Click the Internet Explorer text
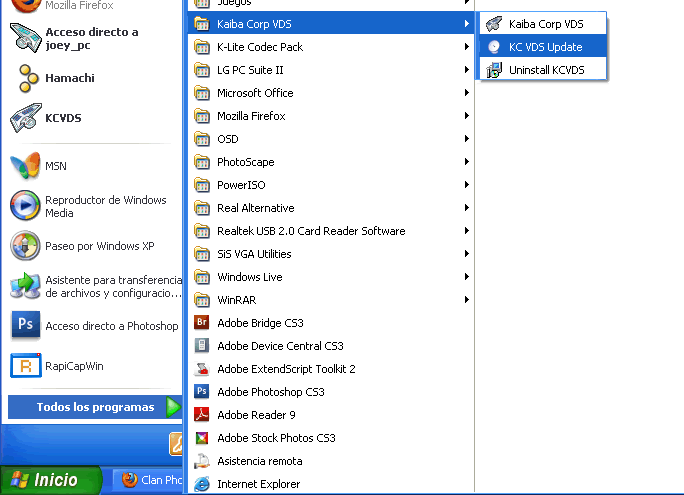 point(259,484)
